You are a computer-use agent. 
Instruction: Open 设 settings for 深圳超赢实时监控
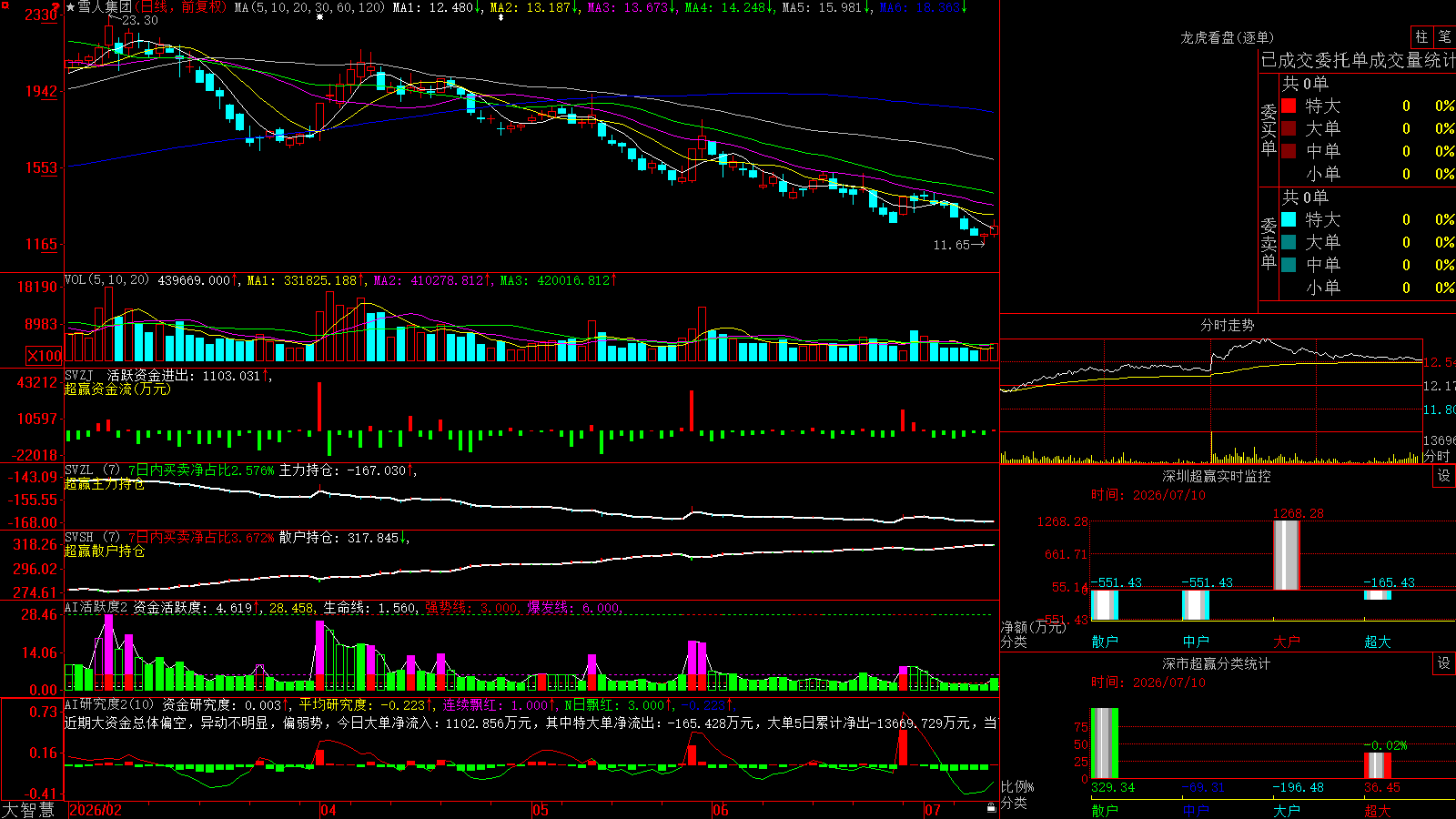click(x=1444, y=476)
